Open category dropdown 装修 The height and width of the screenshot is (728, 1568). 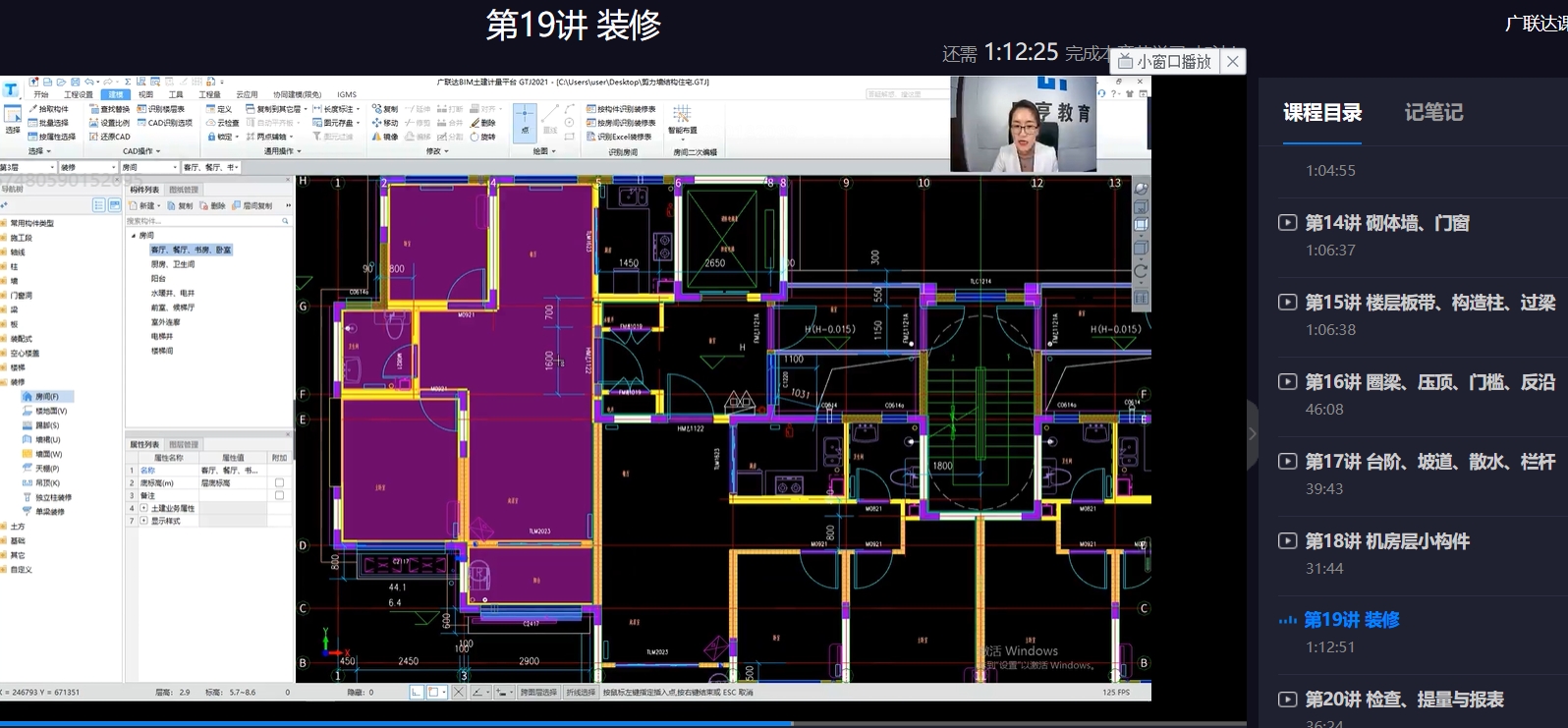pos(88,167)
